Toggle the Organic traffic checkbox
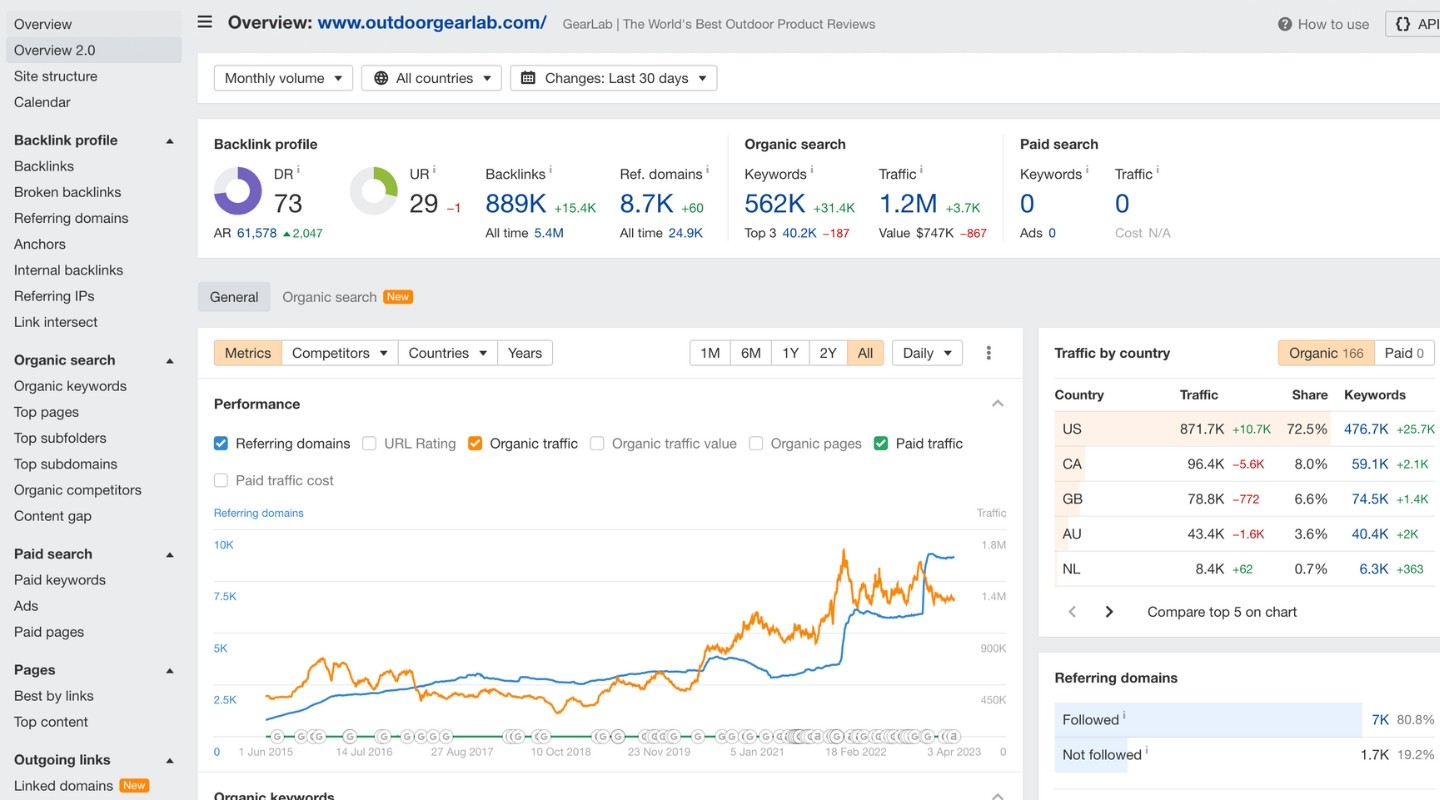The height and width of the screenshot is (800, 1440). [475, 443]
